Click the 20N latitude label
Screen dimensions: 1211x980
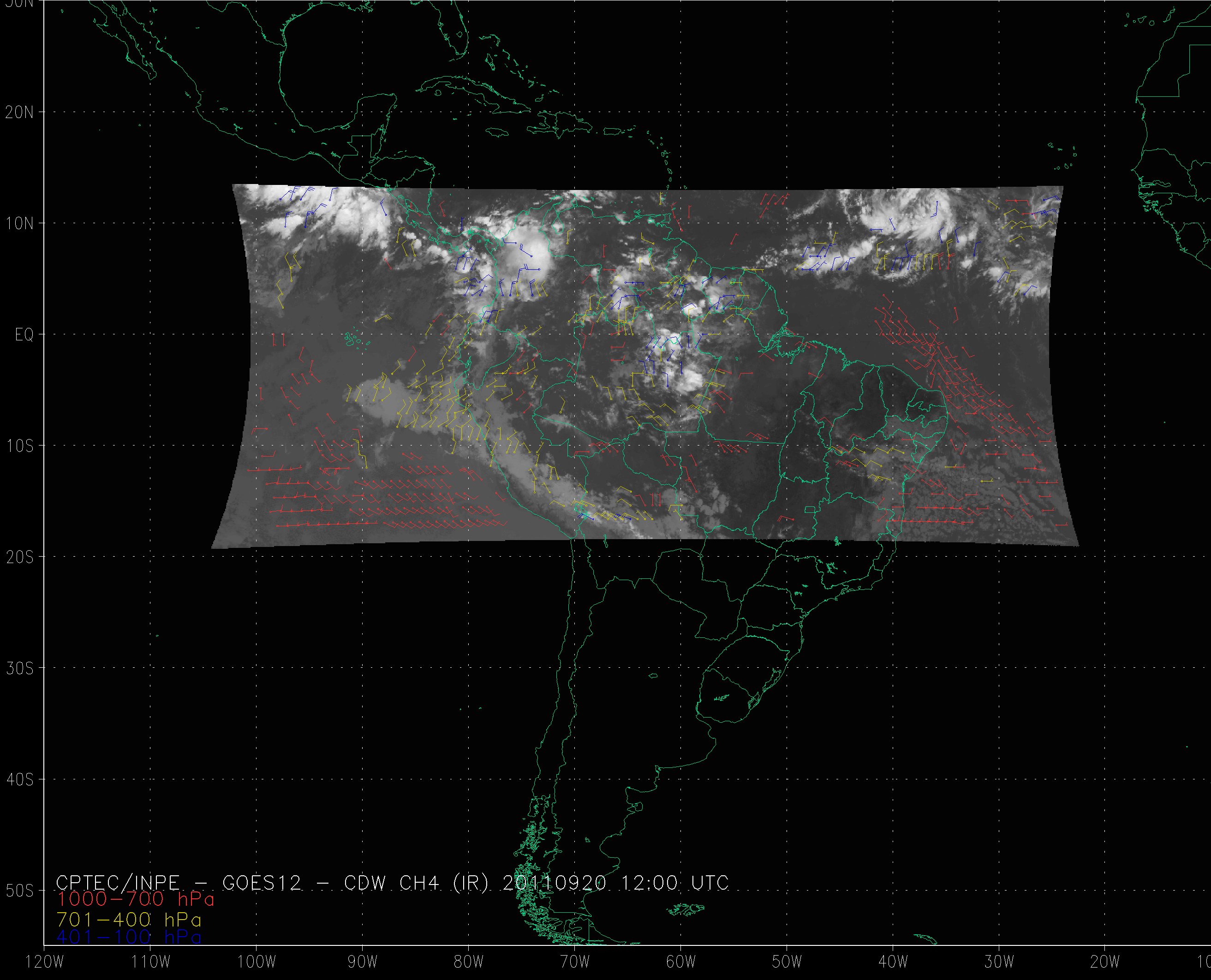coord(20,113)
